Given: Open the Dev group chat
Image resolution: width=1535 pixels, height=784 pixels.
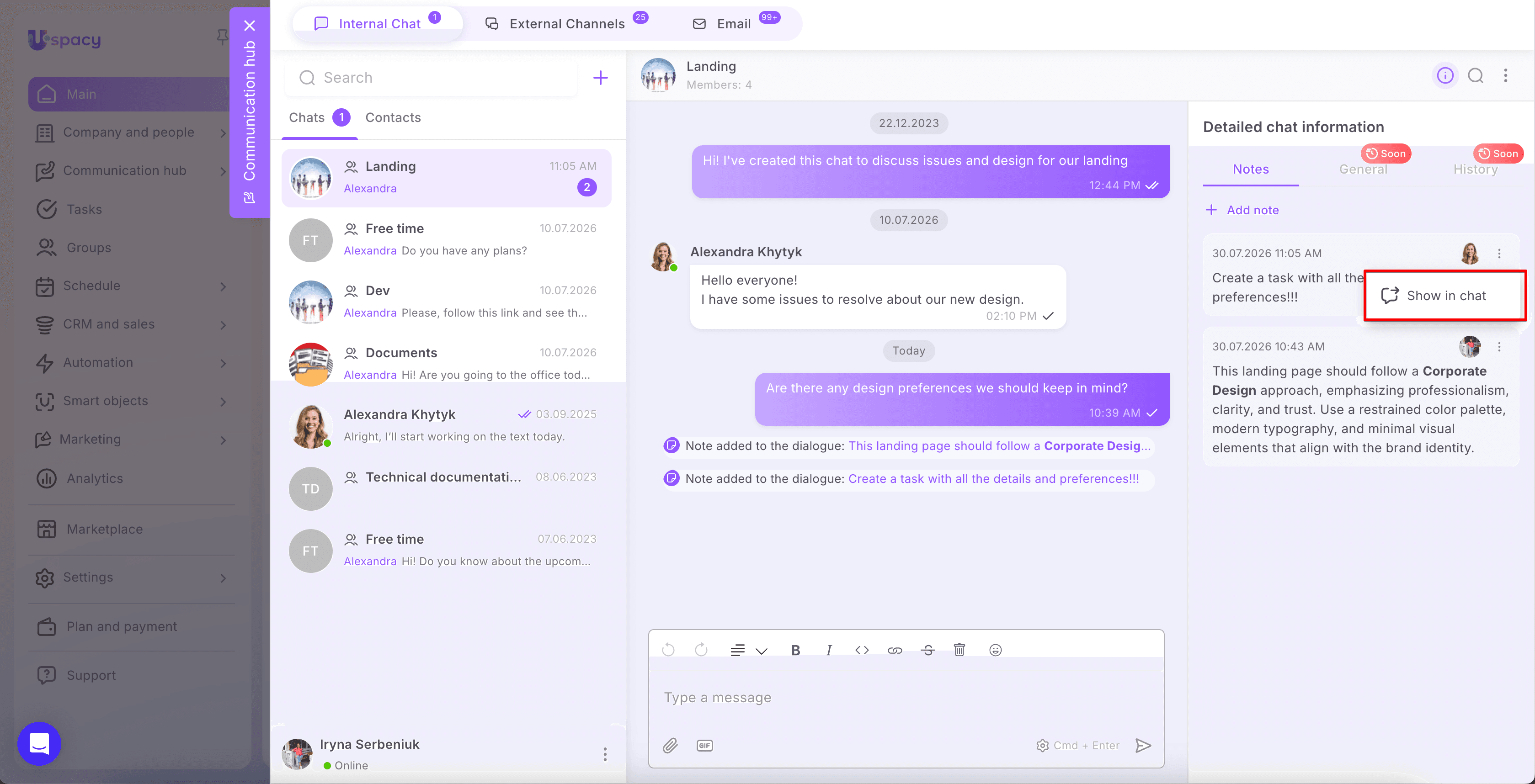Looking at the screenshot, I should pos(446,302).
